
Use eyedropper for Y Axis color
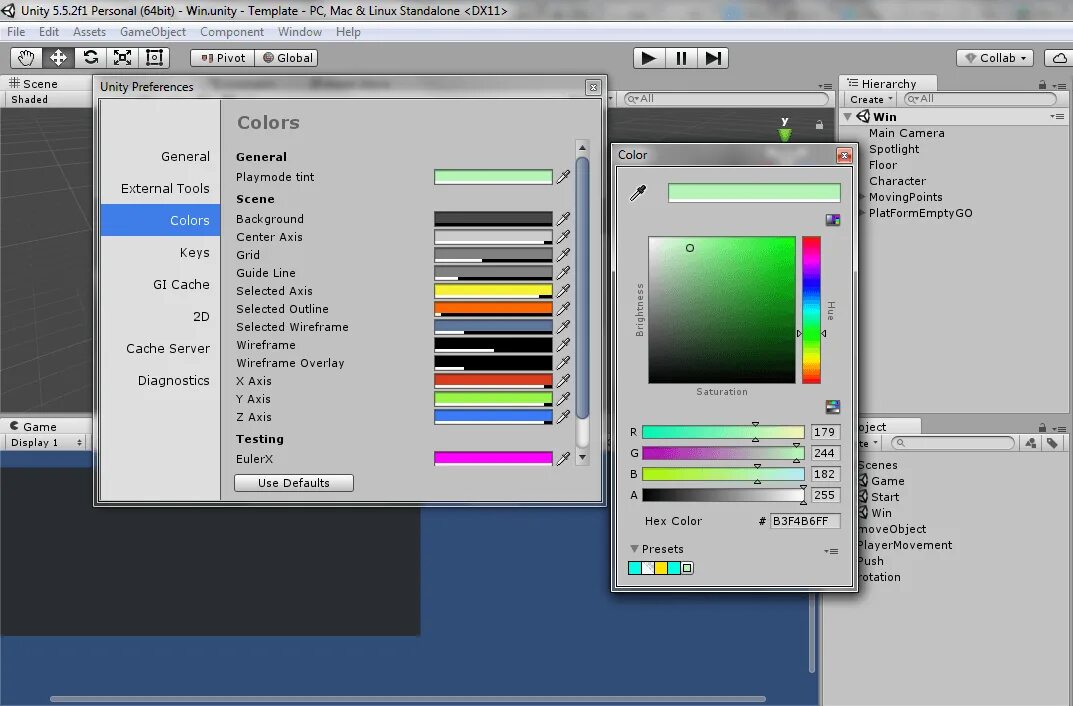(x=563, y=399)
